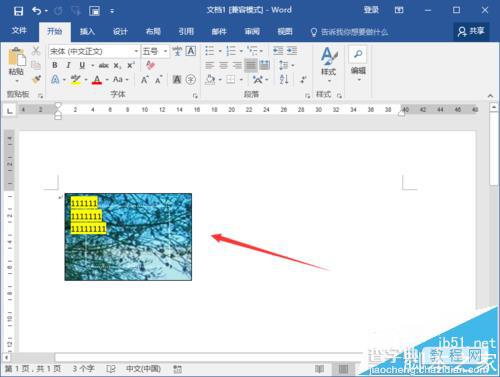This screenshot has width=500, height=377.
Task: Collapse the ribbon with the chevron
Action: coord(490,96)
